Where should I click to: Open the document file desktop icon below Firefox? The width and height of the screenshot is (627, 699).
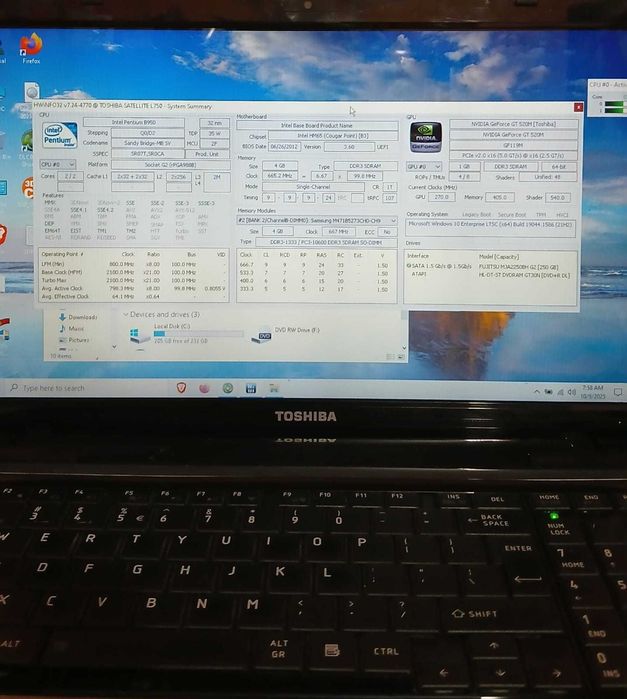tap(32, 93)
